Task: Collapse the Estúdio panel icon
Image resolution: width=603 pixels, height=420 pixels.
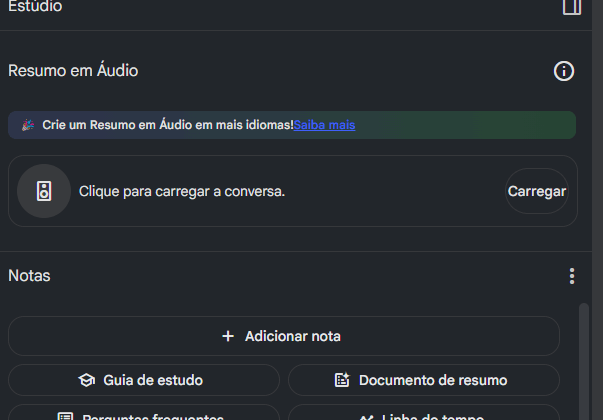Action: pos(572,7)
